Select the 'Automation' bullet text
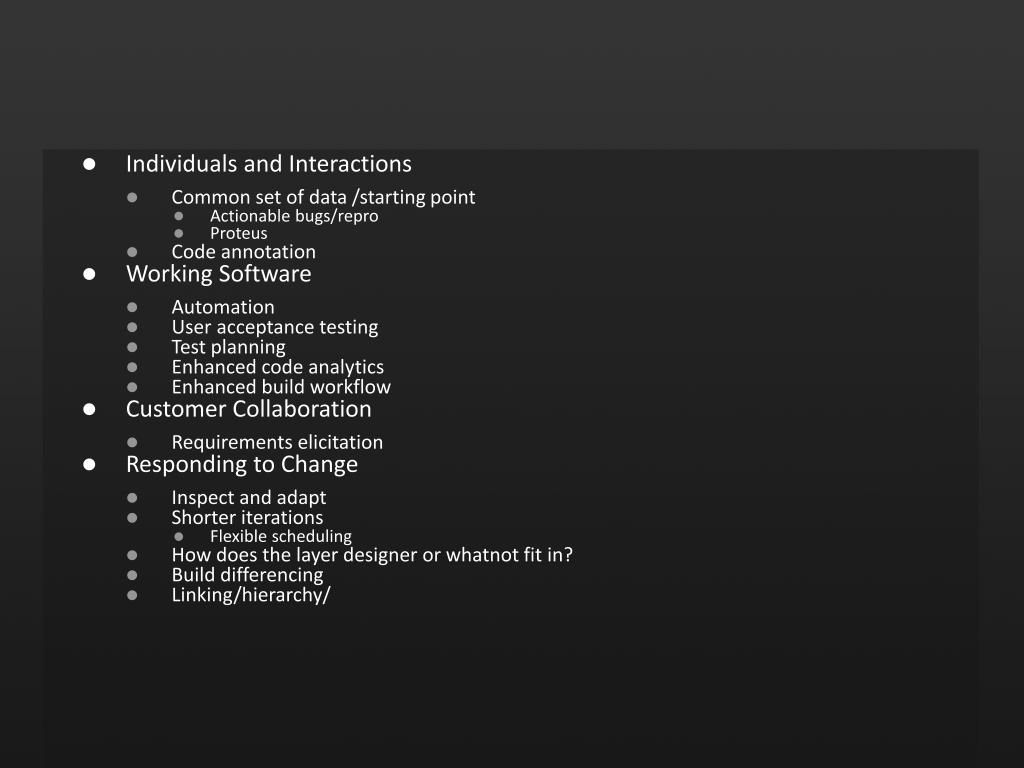The image size is (1024, 768). pyautogui.click(x=223, y=307)
